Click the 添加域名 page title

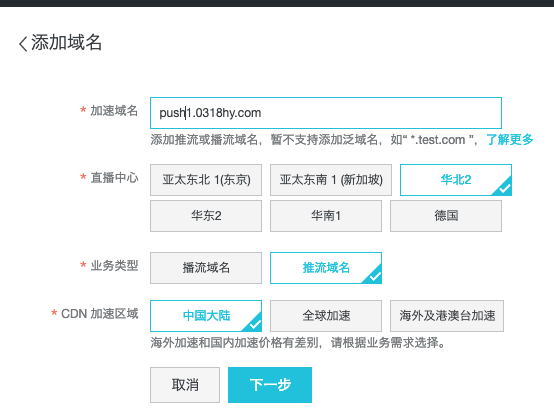[66, 43]
